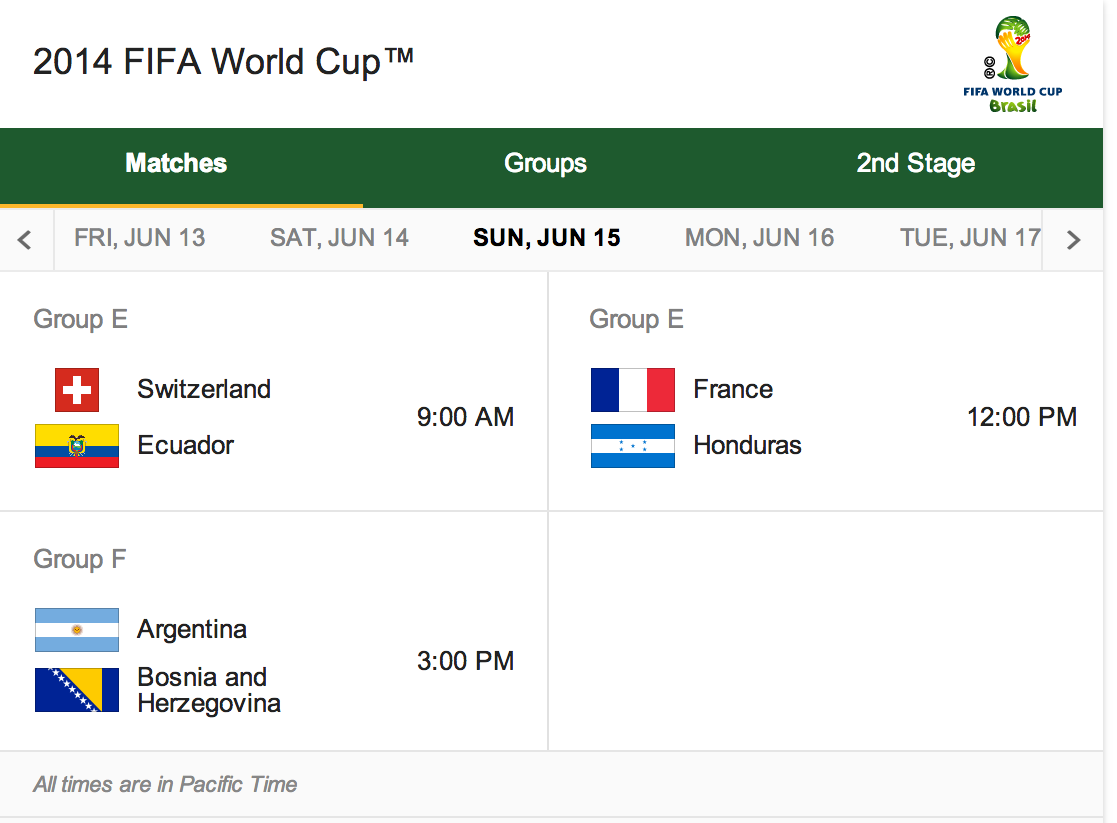Viewport: 1117px width, 823px height.
Task: Click the Bosnia and Herzegovina flag
Action: pyautogui.click(x=77, y=690)
